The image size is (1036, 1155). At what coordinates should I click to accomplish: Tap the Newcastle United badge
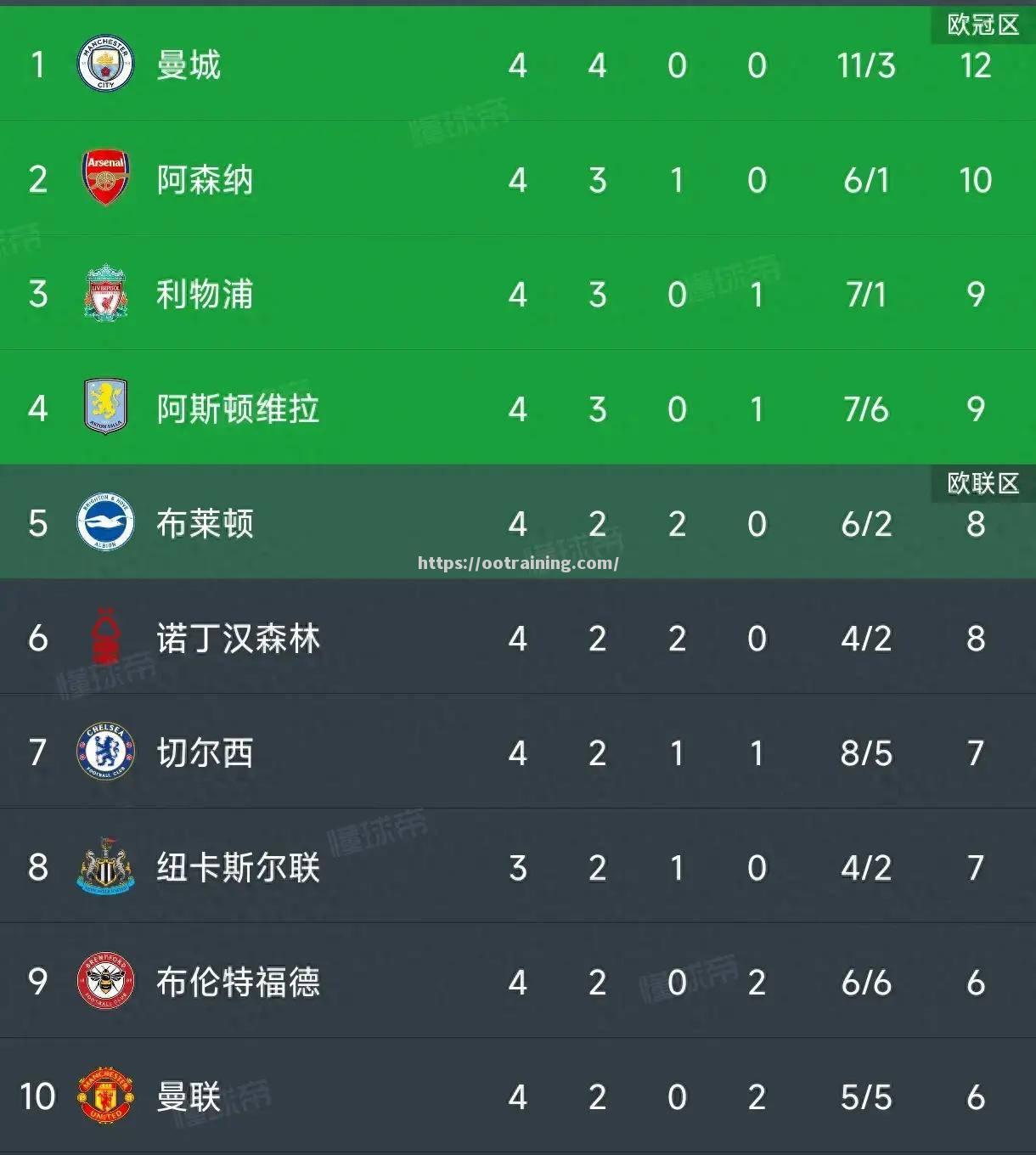106,866
